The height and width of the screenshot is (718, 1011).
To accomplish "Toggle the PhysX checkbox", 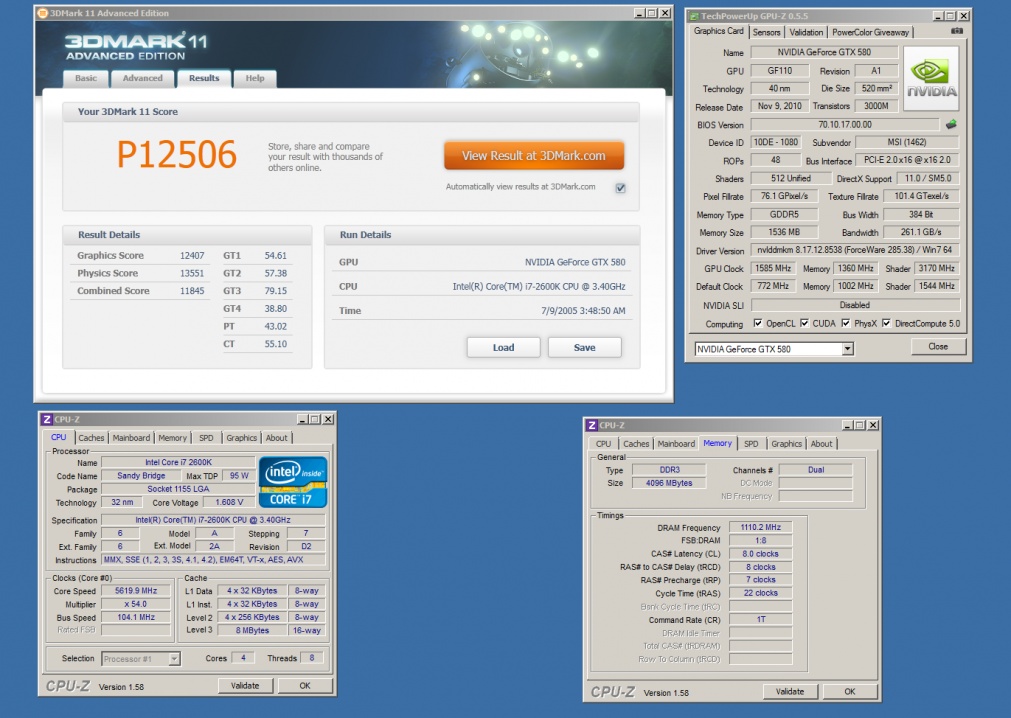I will point(846,324).
